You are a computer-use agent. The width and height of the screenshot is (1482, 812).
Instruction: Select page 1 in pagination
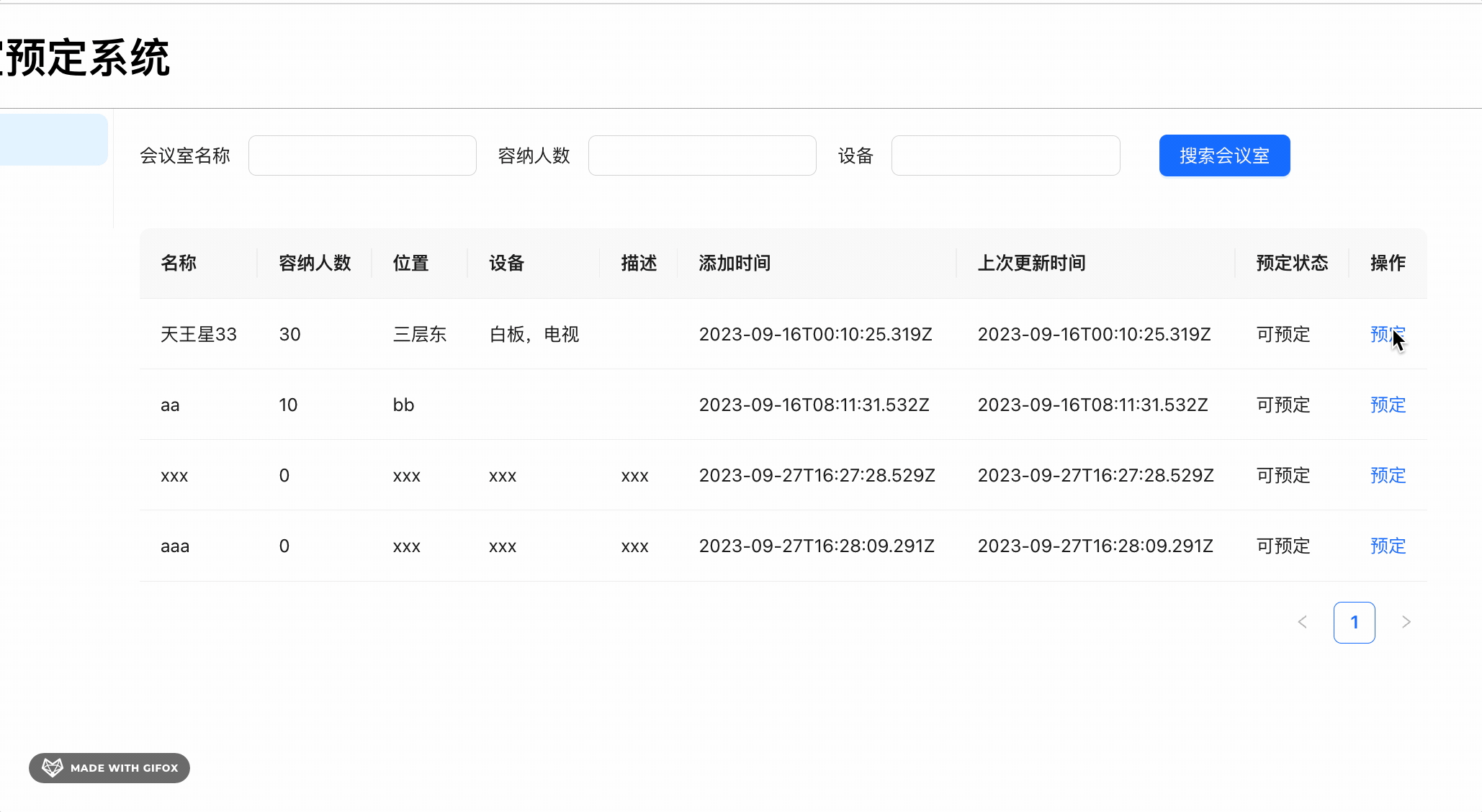click(x=1354, y=622)
